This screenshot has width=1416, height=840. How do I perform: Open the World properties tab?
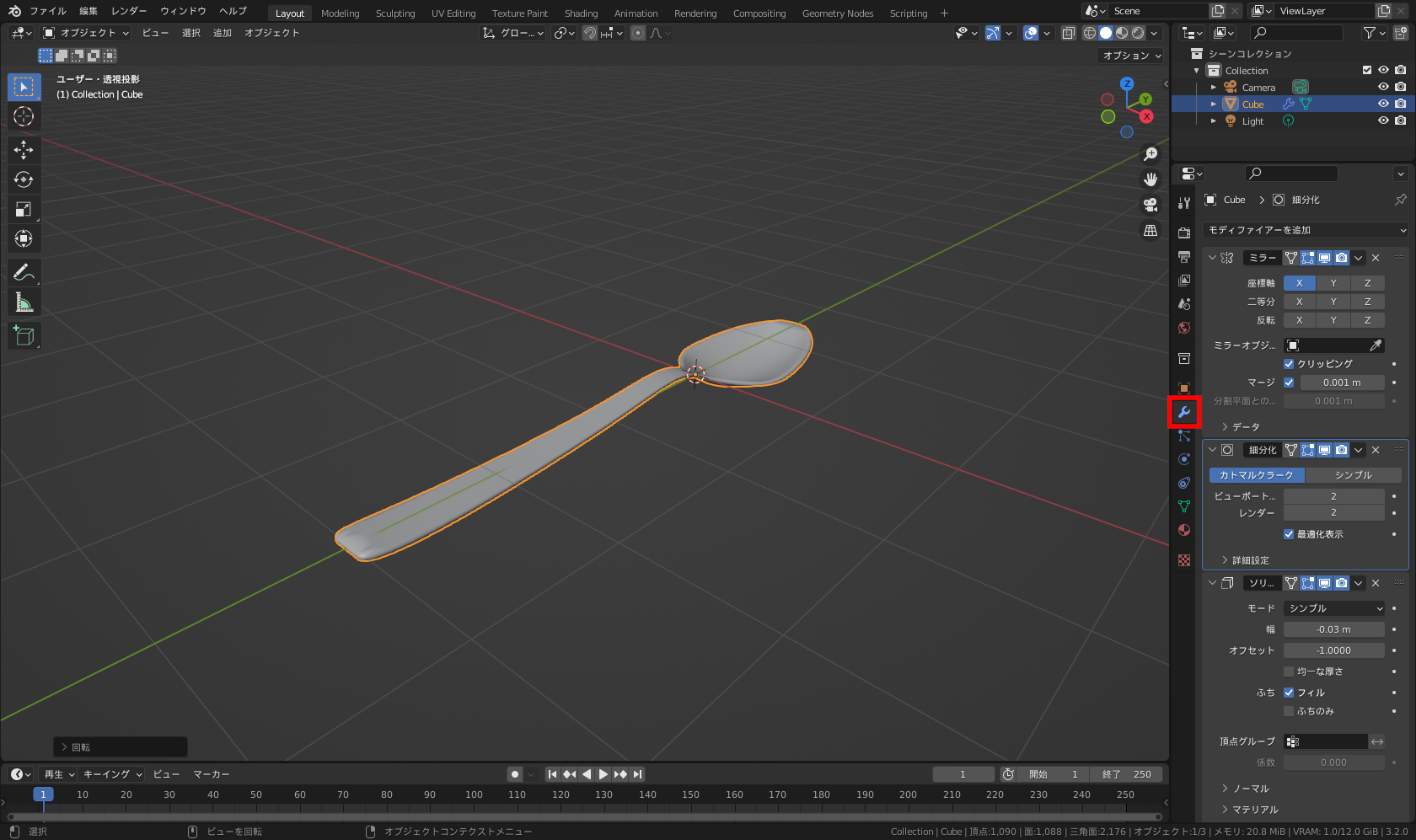pyautogui.click(x=1184, y=328)
